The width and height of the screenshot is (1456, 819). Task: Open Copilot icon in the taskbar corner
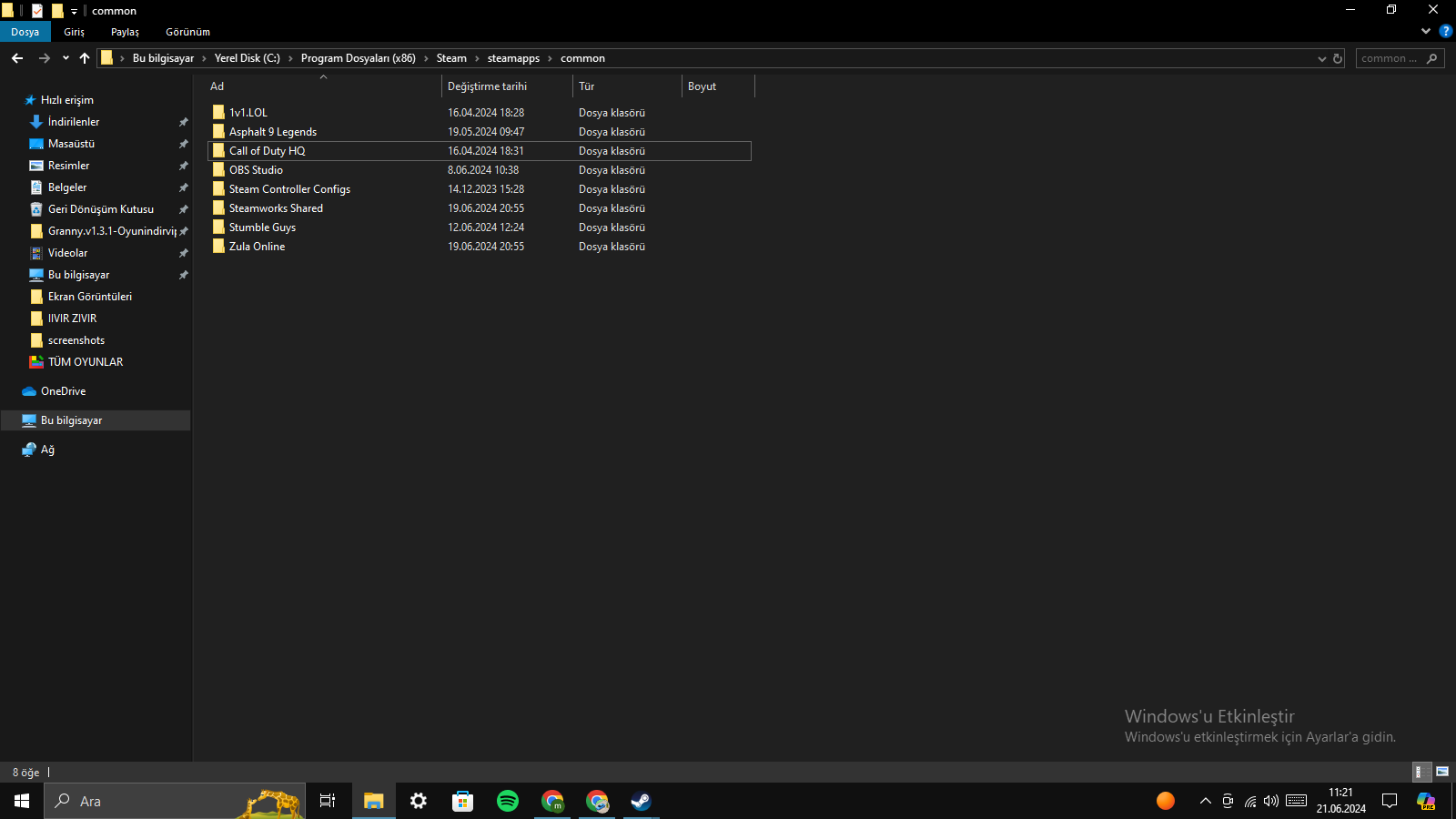1426,801
